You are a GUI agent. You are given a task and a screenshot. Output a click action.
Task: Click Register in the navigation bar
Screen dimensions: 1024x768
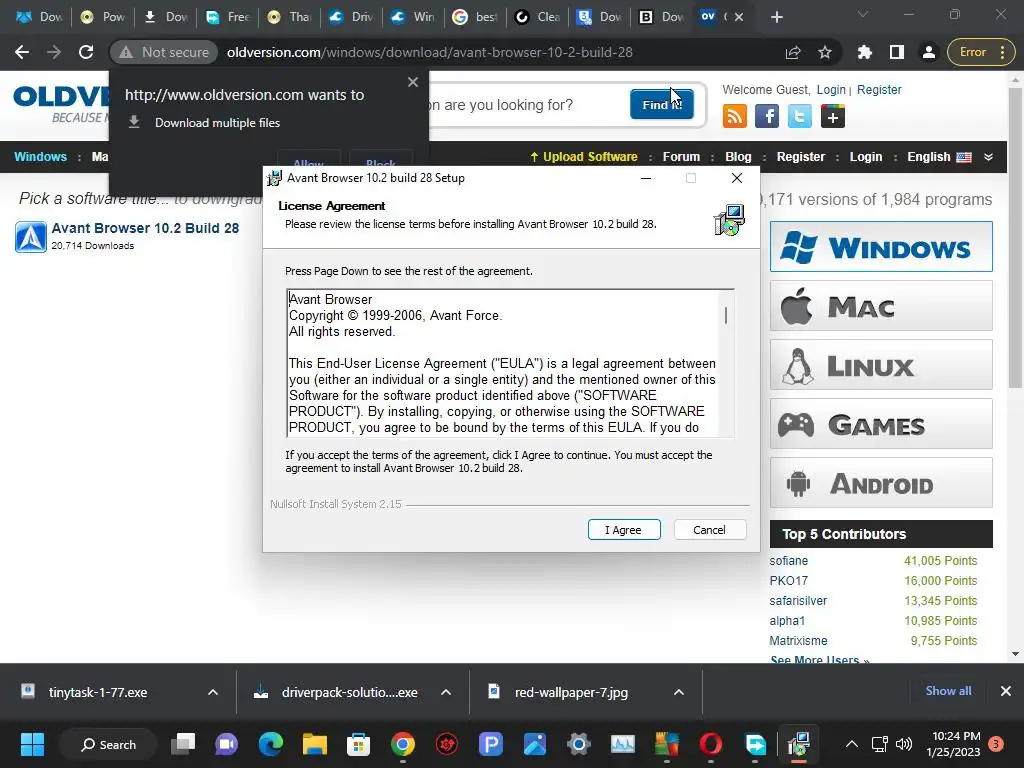click(x=801, y=157)
